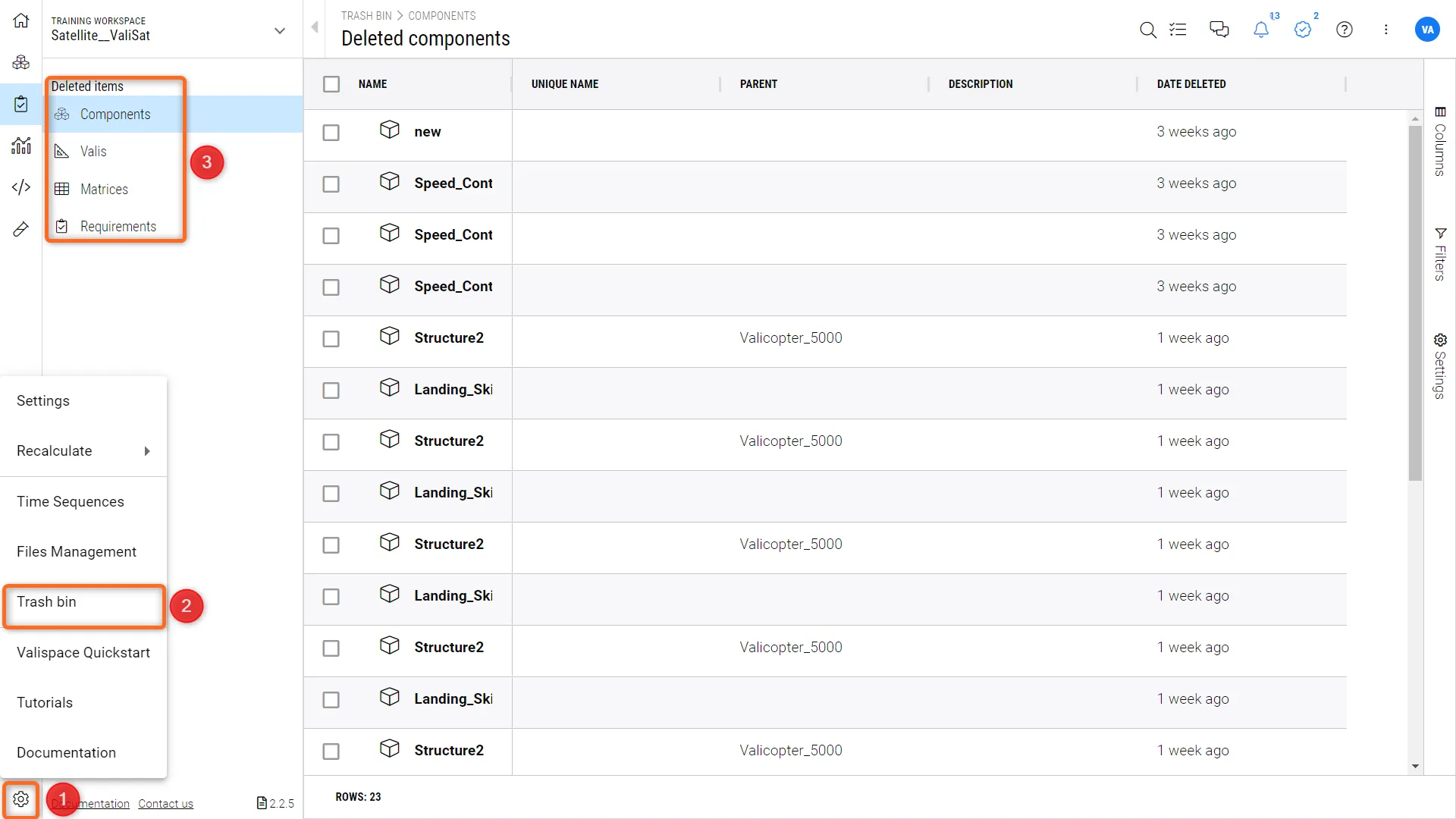Click the search magnifier icon
The height and width of the screenshot is (819, 1456).
click(1147, 30)
